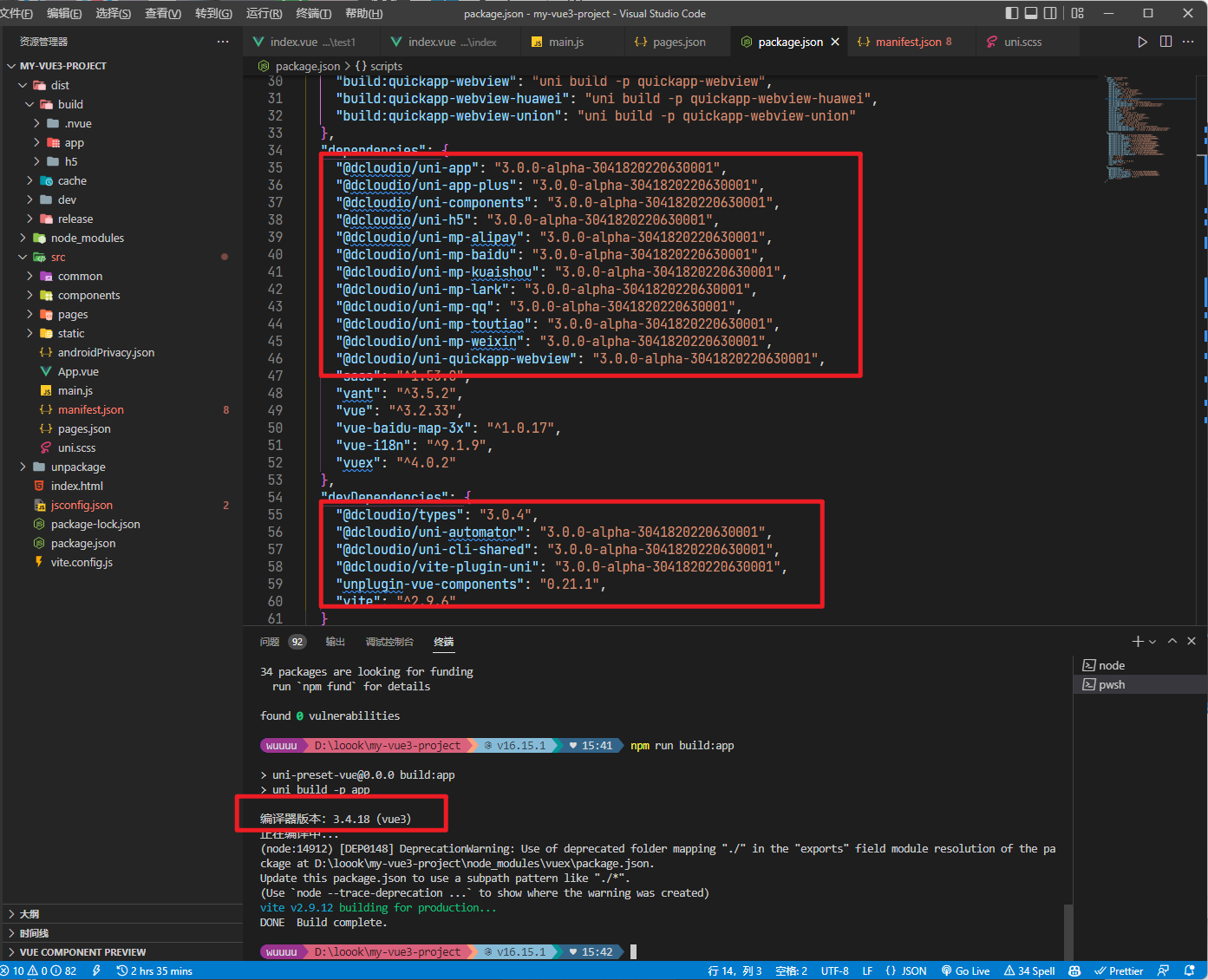Start Go Live server

tap(965, 970)
